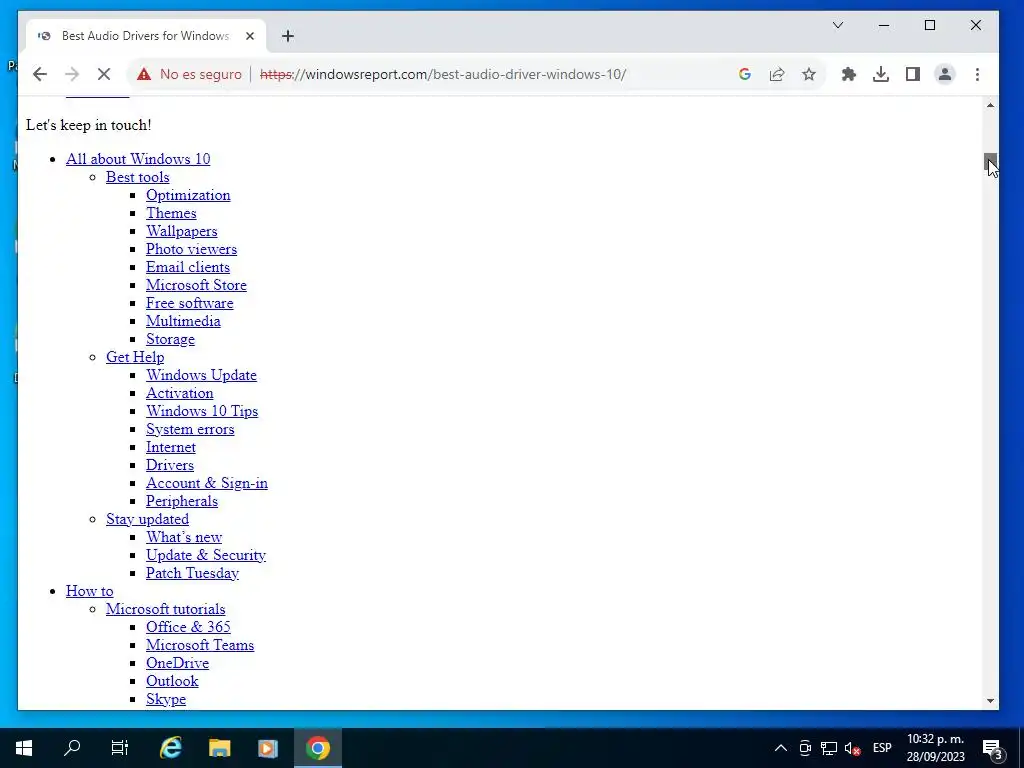Open 'All about Windows 10' link
1024x768 pixels.
[138, 159]
